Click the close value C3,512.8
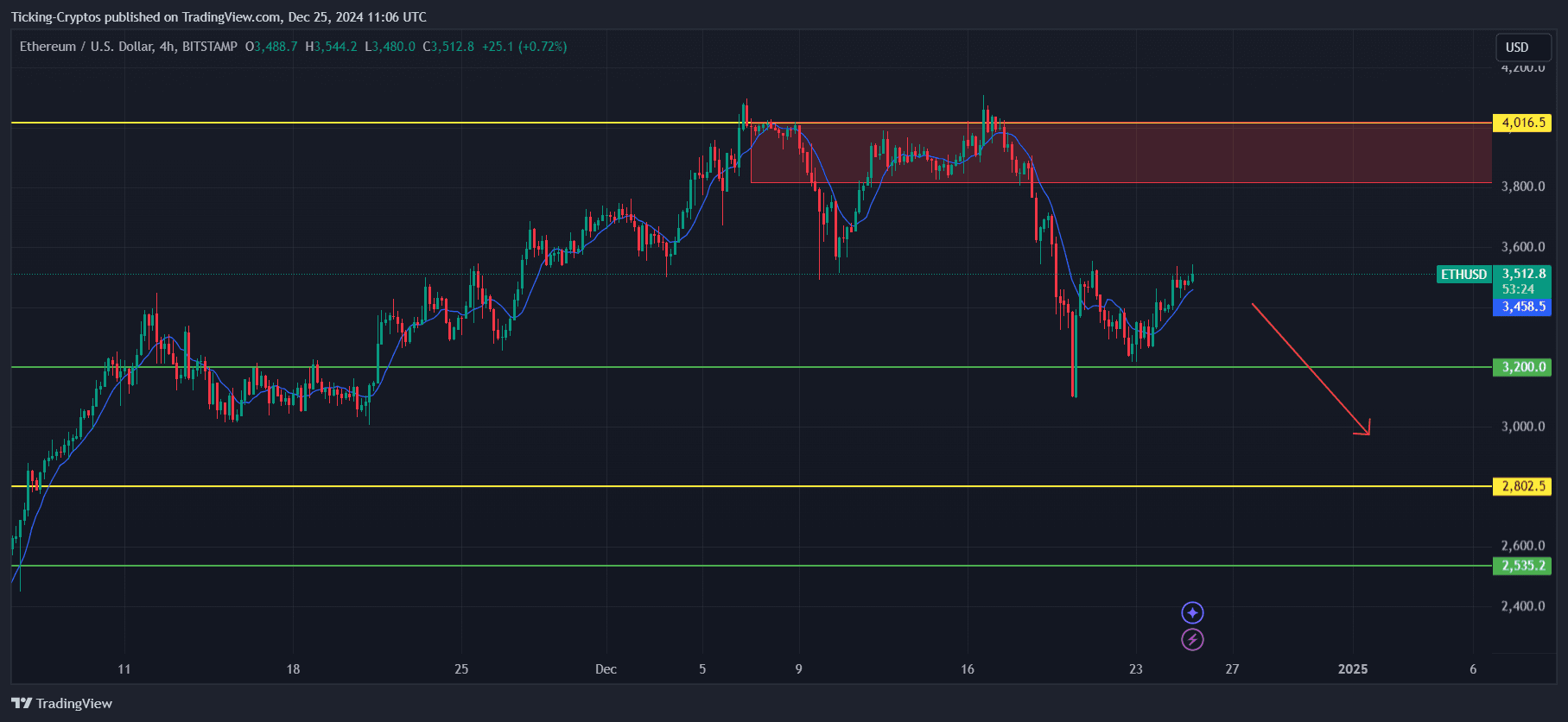 448,47
